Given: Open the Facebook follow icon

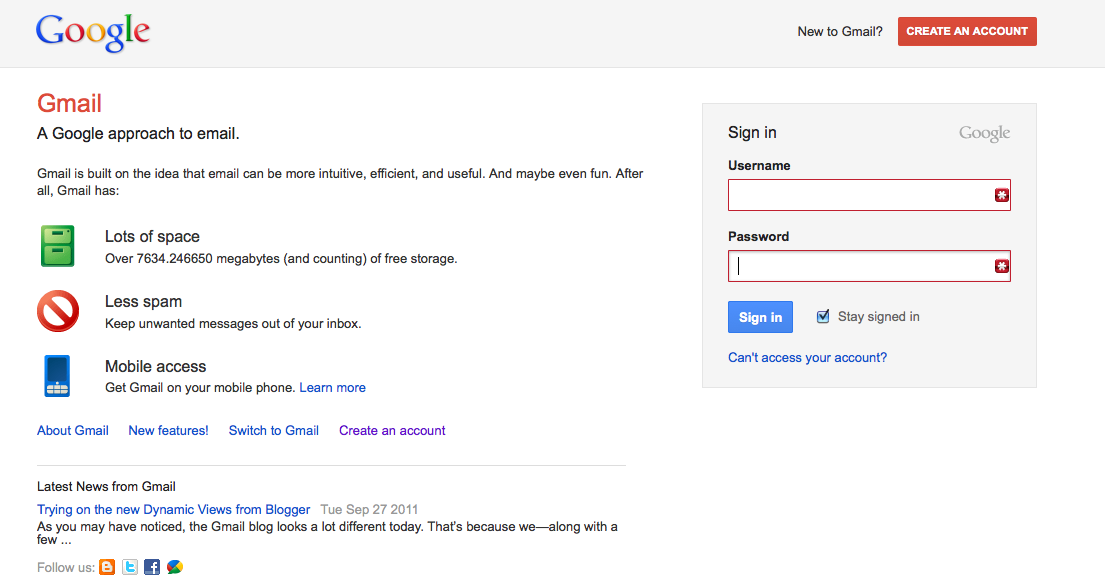Looking at the screenshot, I should pos(152,567).
